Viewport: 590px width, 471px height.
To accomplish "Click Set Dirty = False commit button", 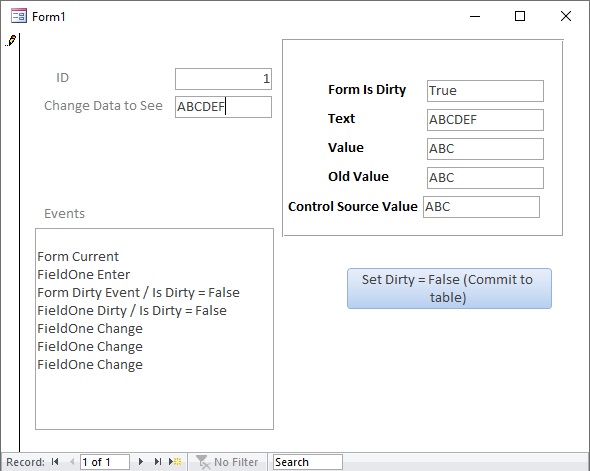I will pos(449,289).
